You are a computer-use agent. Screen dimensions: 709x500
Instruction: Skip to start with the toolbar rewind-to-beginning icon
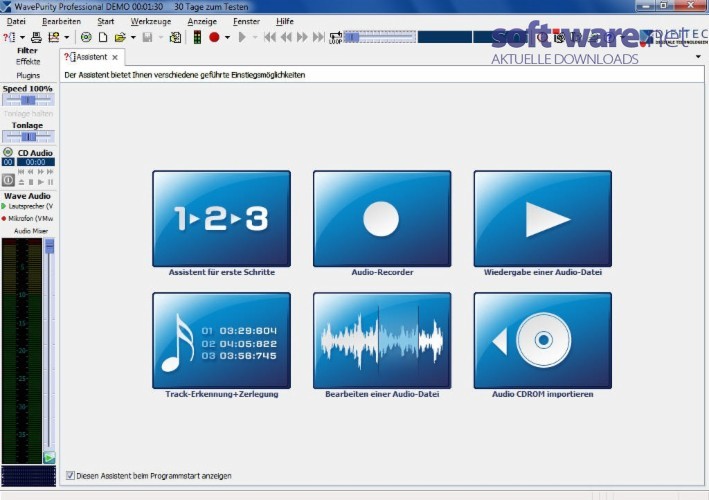pos(270,38)
